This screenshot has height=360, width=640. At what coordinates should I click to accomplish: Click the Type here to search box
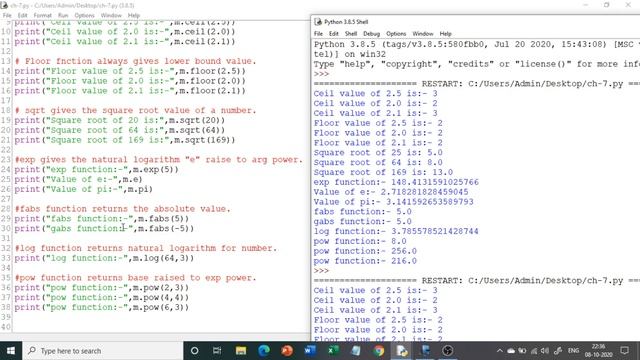(102, 351)
